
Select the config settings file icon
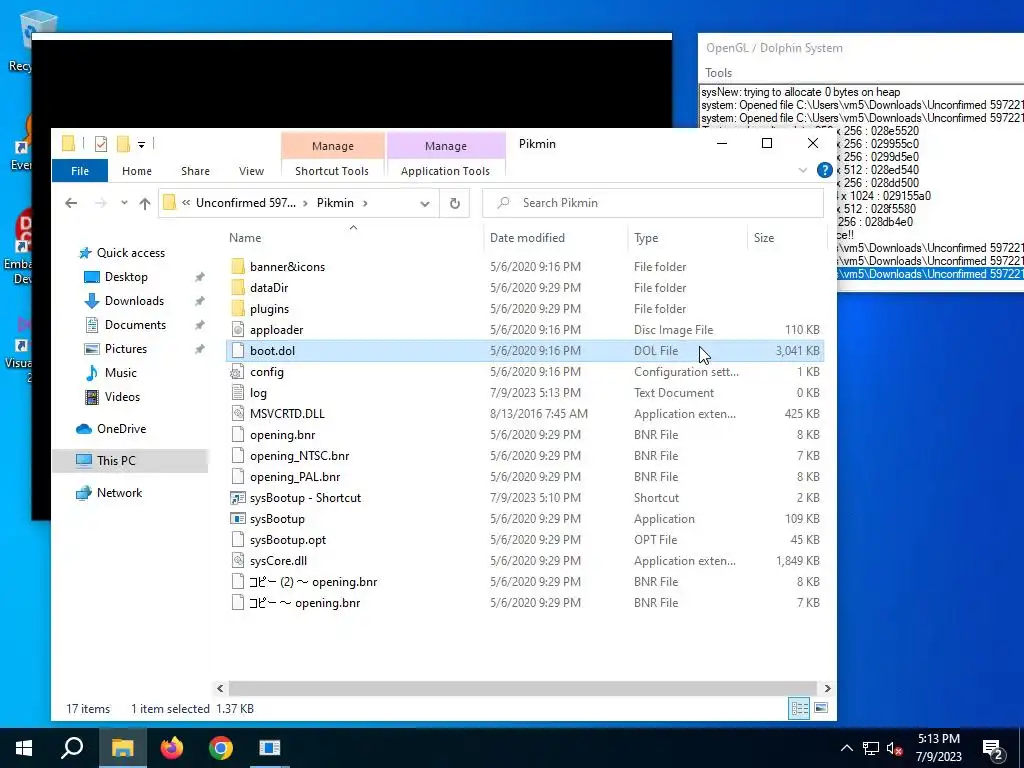(x=238, y=372)
